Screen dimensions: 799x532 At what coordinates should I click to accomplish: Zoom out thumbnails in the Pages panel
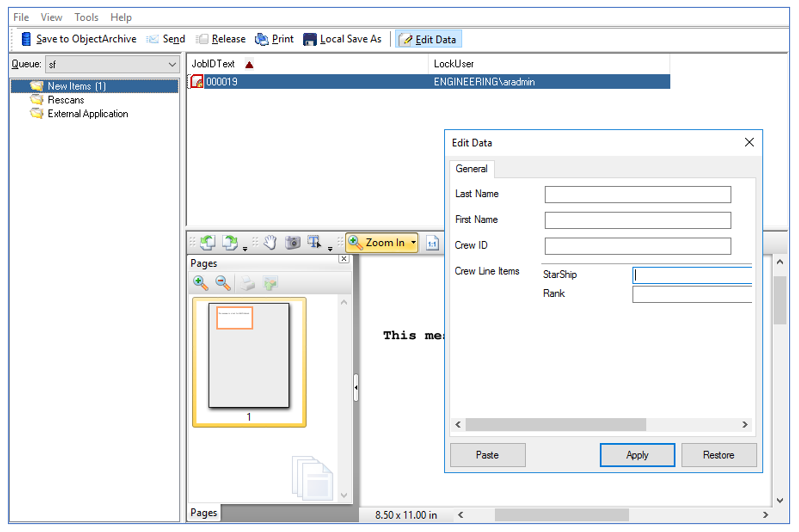(x=223, y=283)
